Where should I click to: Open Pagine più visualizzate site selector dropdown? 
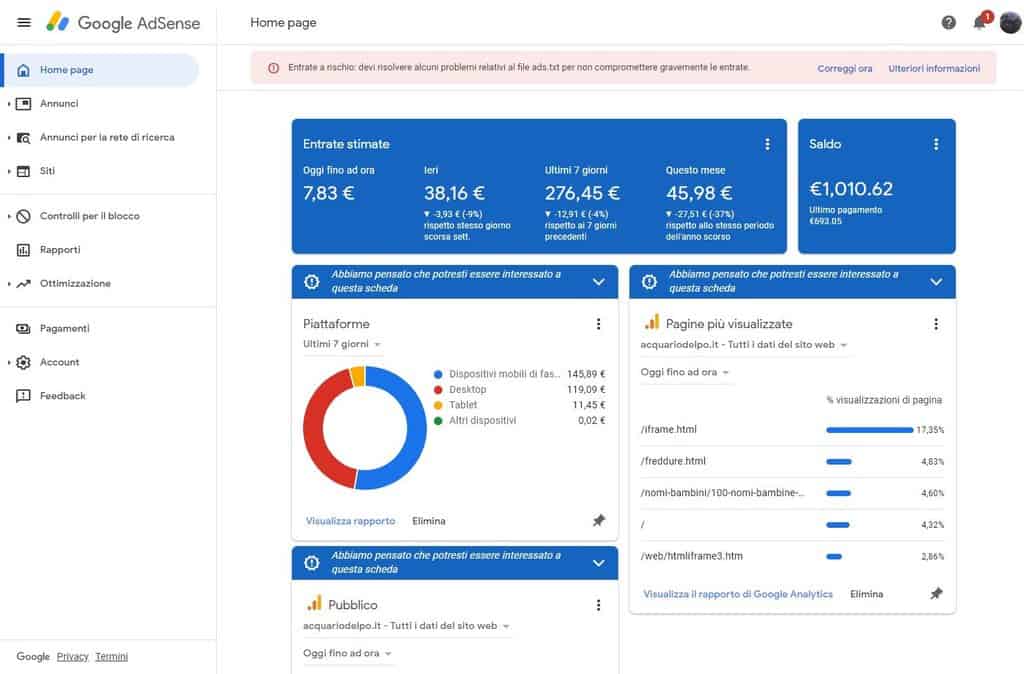coord(744,345)
